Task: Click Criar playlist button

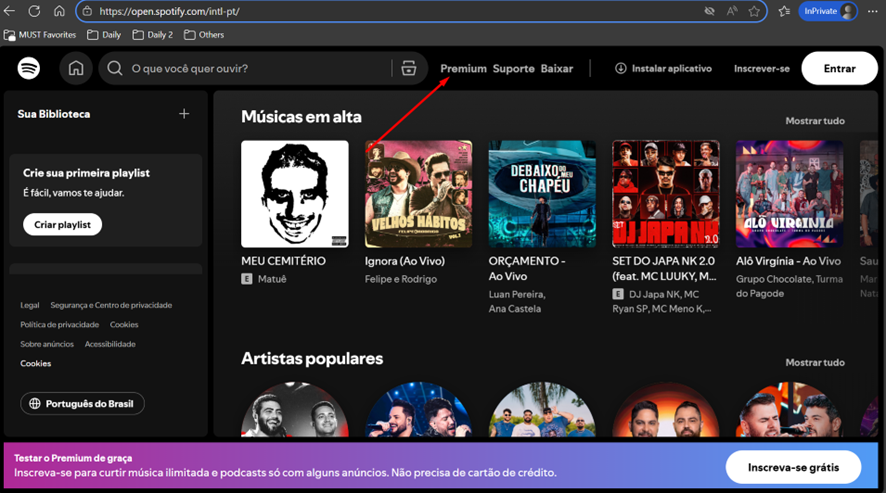Action: (62, 224)
